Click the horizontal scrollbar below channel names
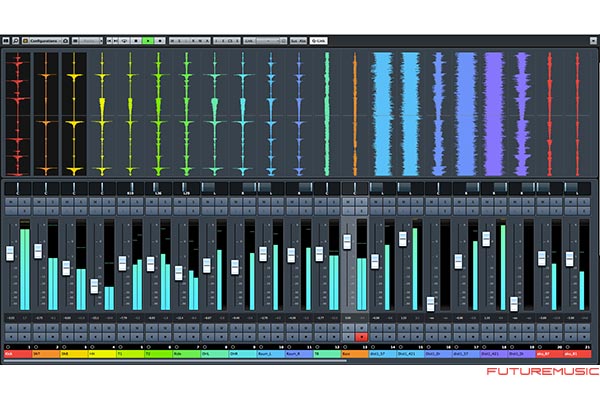The height and width of the screenshot is (400, 600). click(176, 360)
